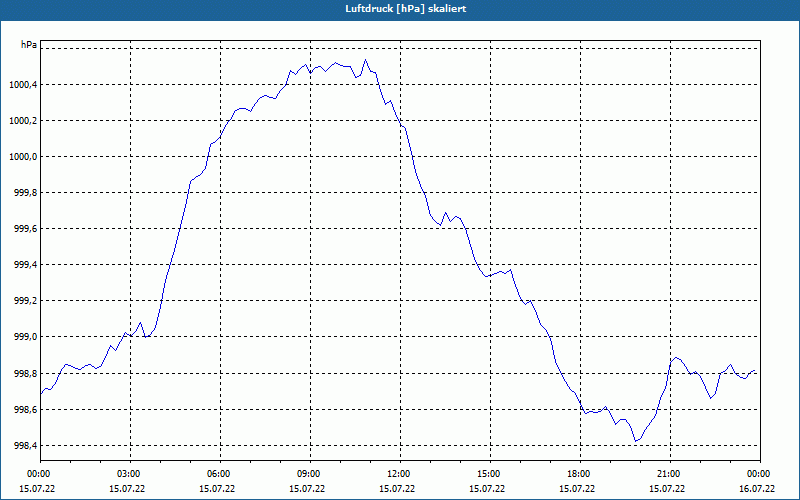The height and width of the screenshot is (500, 800).
Task: Select the 999,2 y-axis label
Action: coord(26,301)
